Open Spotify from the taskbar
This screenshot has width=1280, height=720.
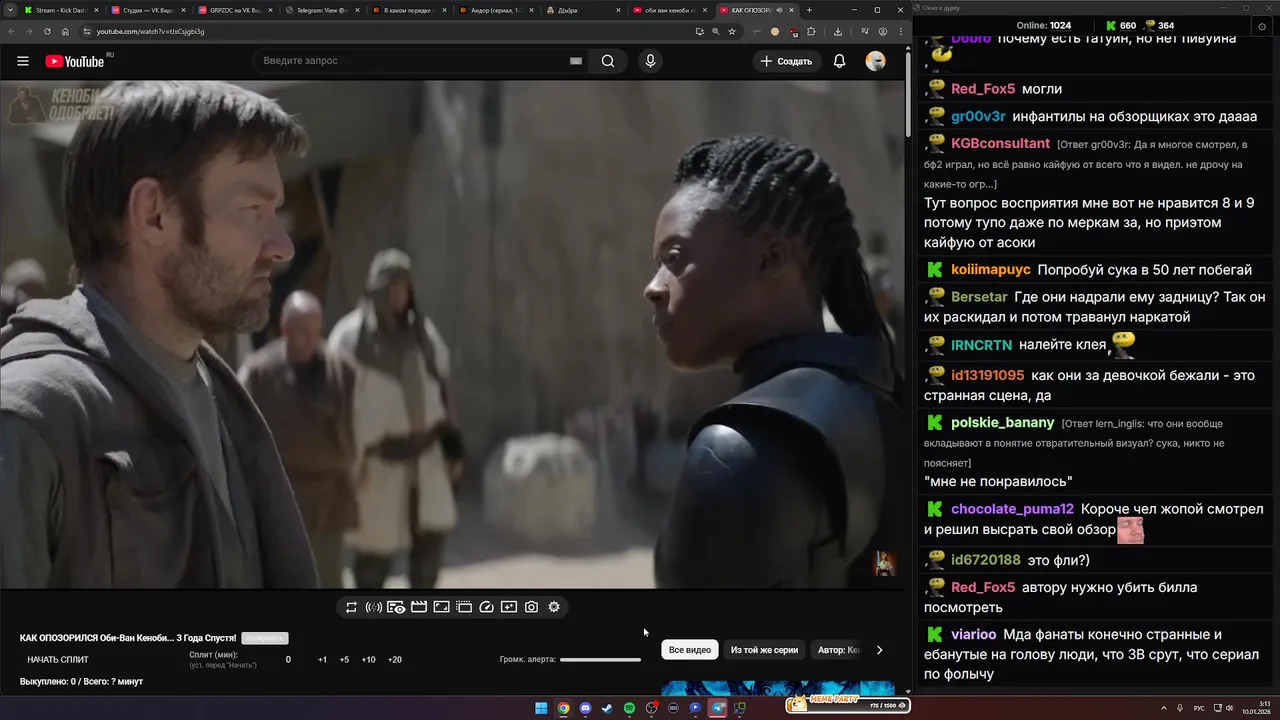pyautogui.click(x=629, y=708)
